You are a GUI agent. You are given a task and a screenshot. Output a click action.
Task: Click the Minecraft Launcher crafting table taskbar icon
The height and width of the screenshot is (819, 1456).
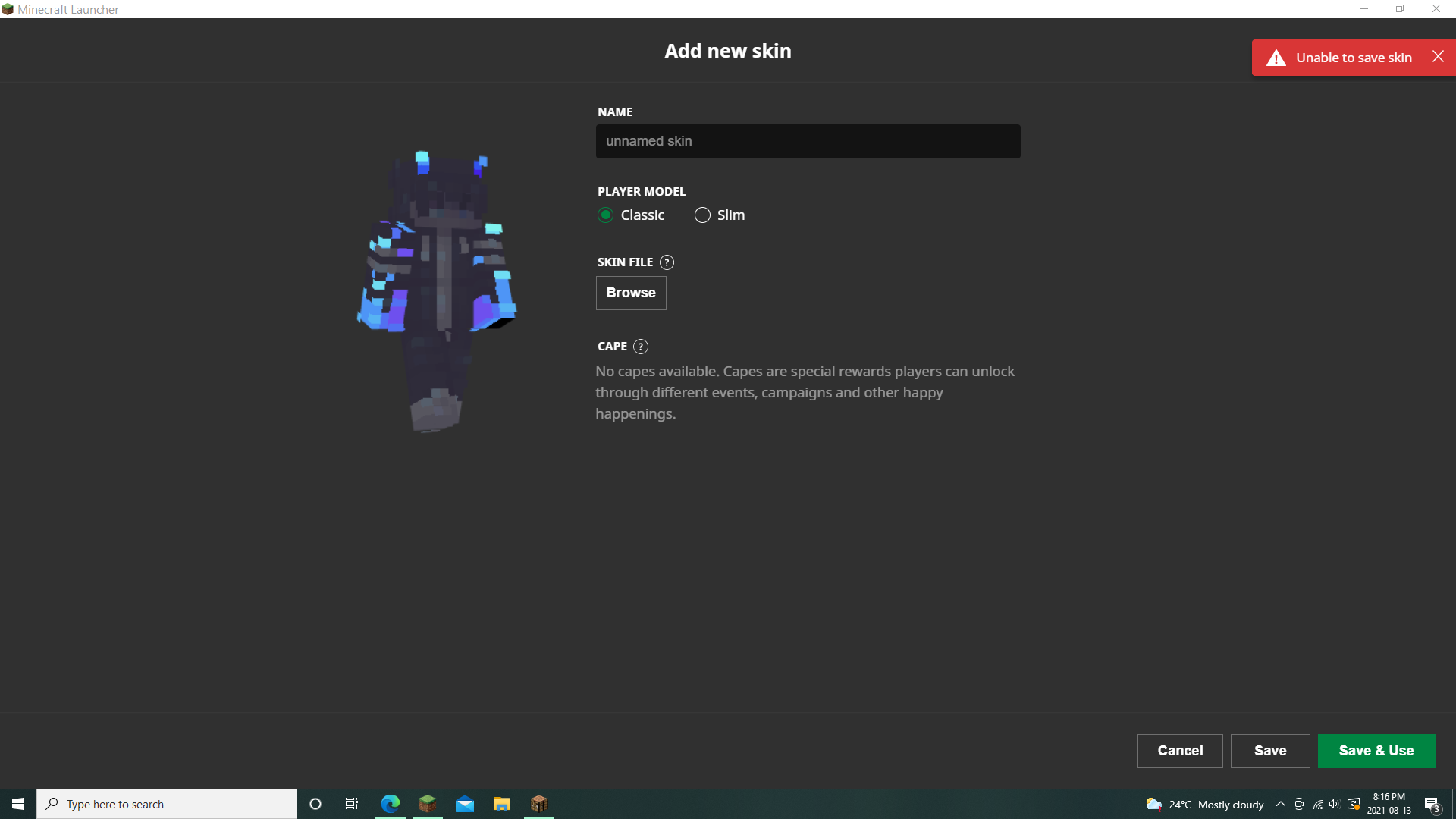click(539, 804)
